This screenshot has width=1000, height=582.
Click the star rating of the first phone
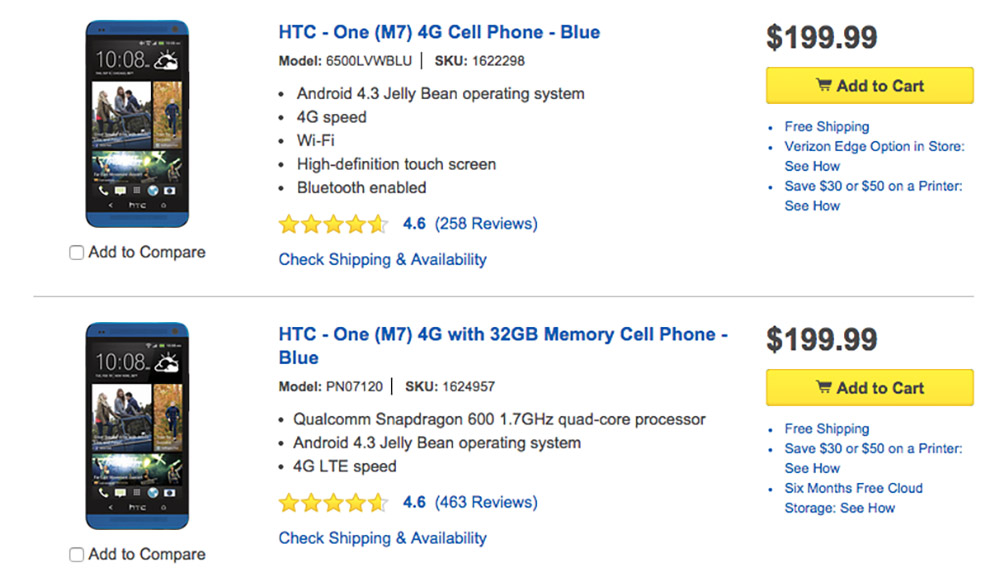coord(333,224)
